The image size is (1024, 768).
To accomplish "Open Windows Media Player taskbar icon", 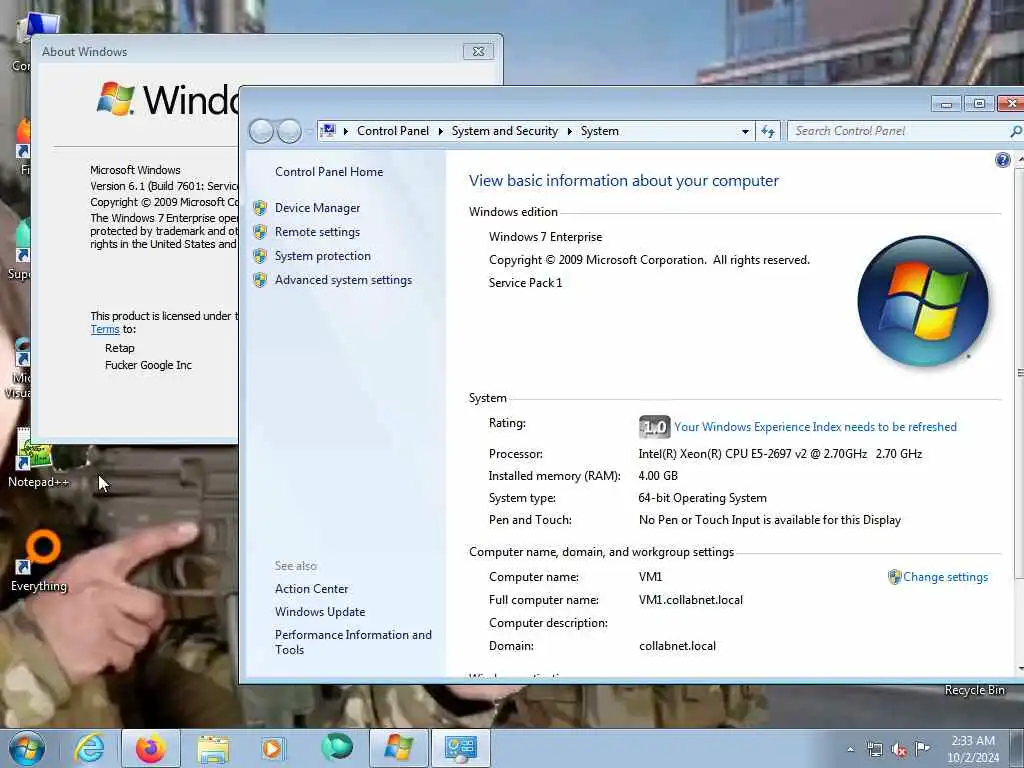I will 272,748.
